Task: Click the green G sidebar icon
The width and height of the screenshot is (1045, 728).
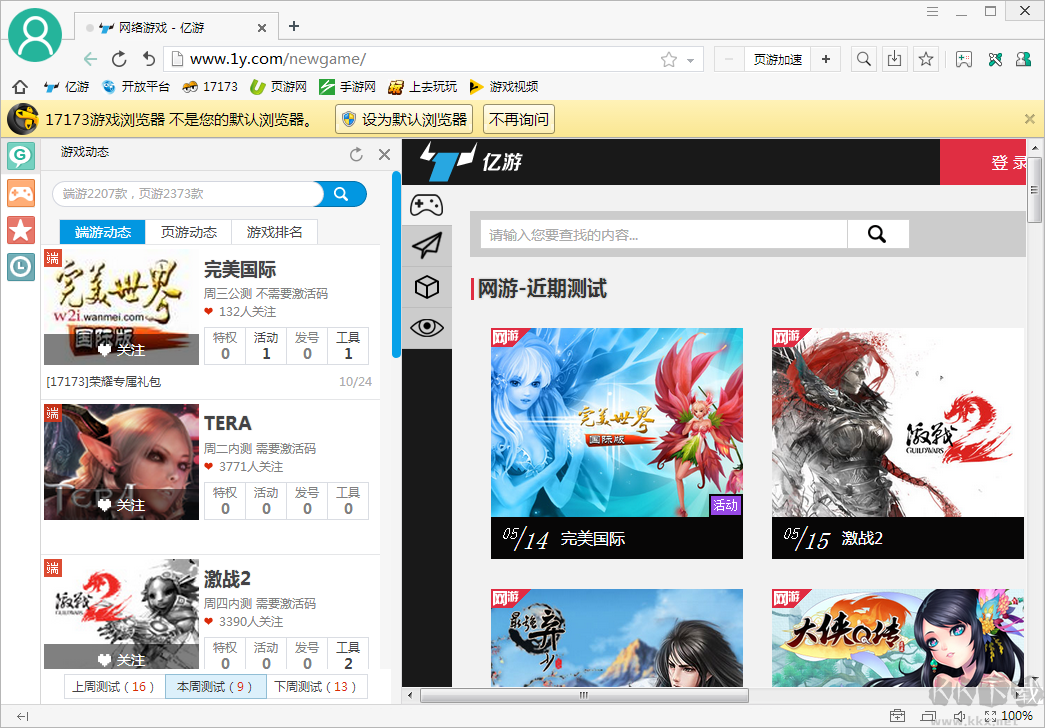Action: (x=21, y=156)
